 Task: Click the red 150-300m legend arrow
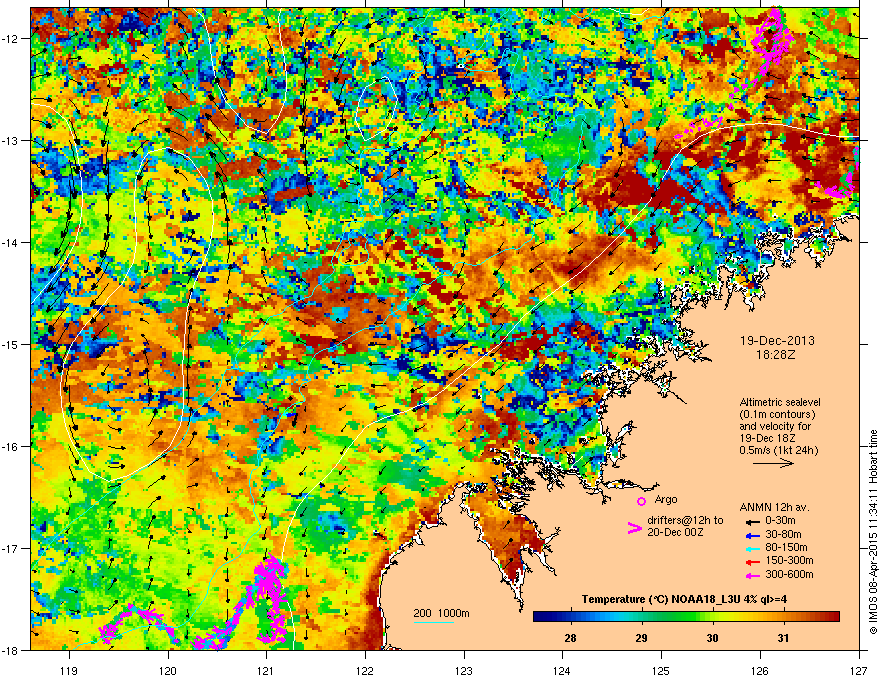click(x=753, y=562)
